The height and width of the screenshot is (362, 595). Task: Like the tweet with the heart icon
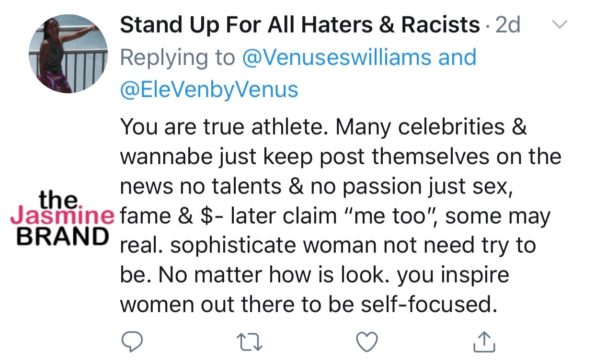[367, 342]
